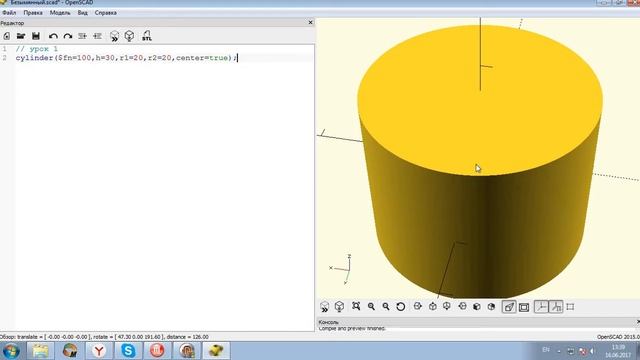This screenshot has width=640, height=360.
Task: Open the system clock in the tray
Action: 618,351
